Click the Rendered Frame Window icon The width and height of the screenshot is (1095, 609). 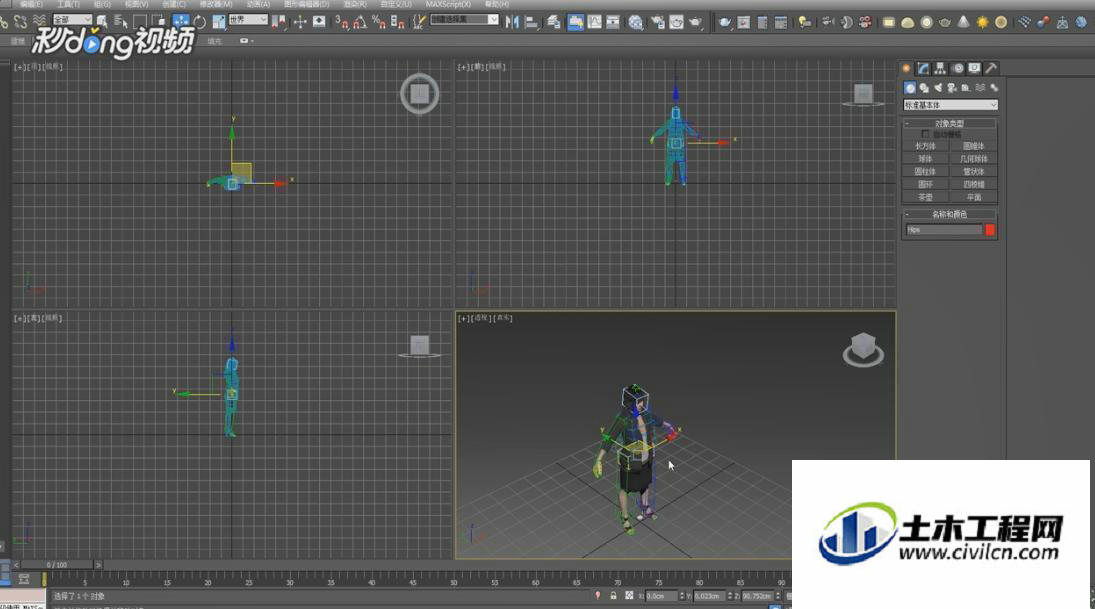click(x=676, y=22)
